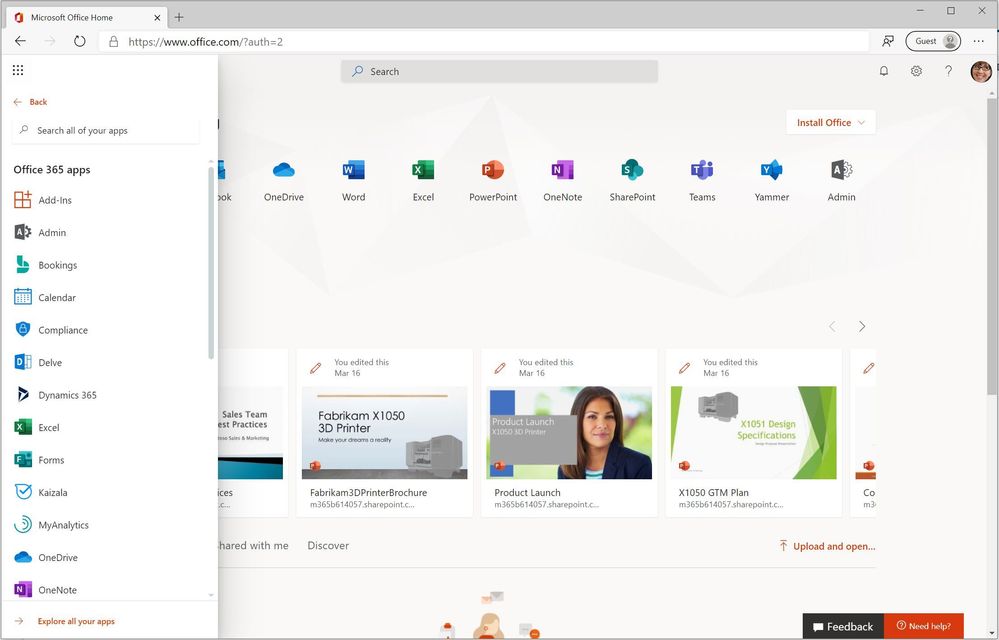Screen dimensions: 999x640
Task: Launch SharePoint from the home page
Action: (632, 170)
